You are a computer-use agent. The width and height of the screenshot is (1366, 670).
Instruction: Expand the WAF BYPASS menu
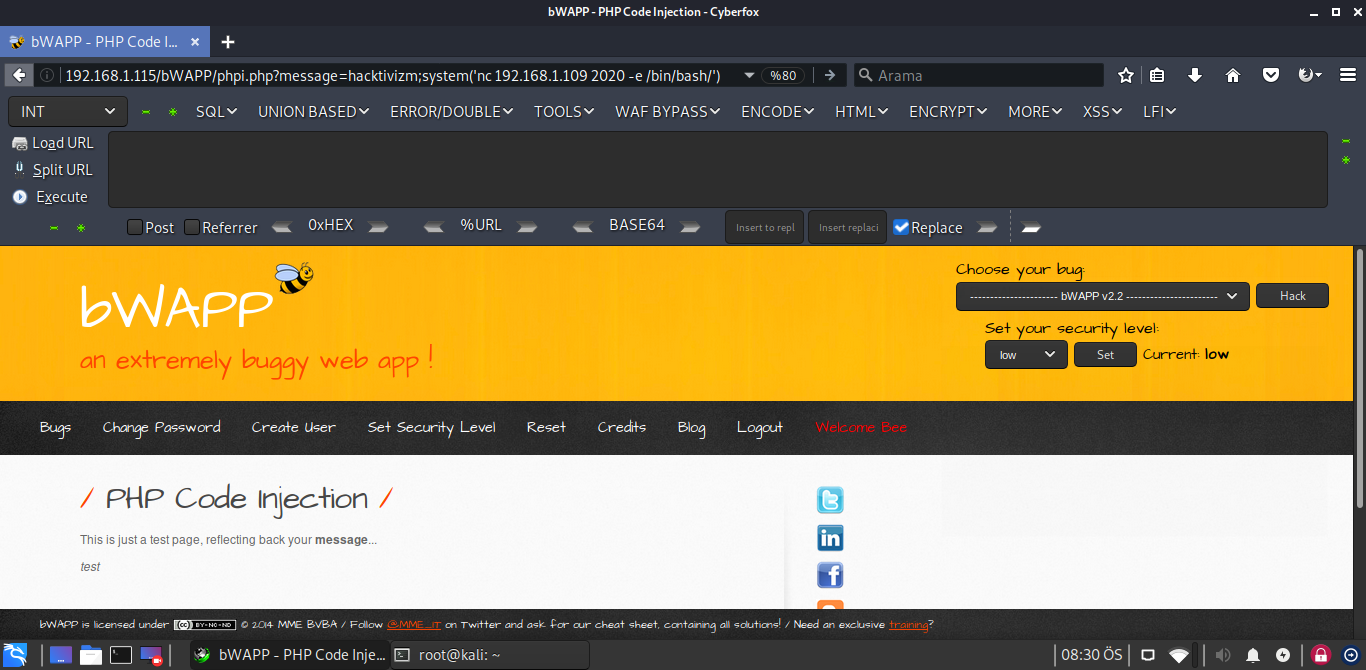click(668, 112)
